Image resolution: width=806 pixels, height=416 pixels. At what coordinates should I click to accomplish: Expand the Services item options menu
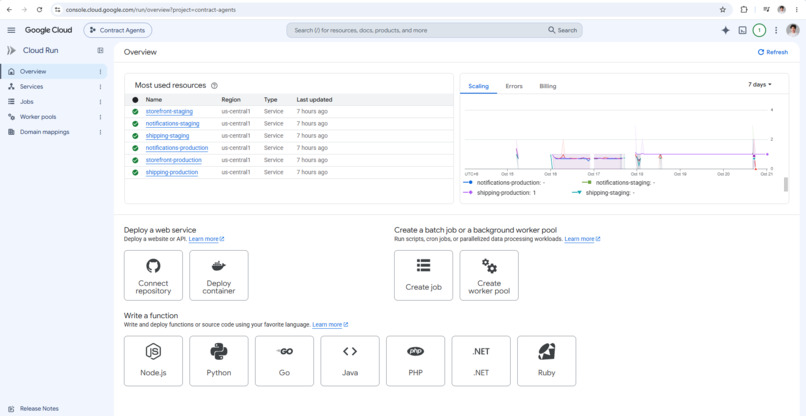point(100,87)
